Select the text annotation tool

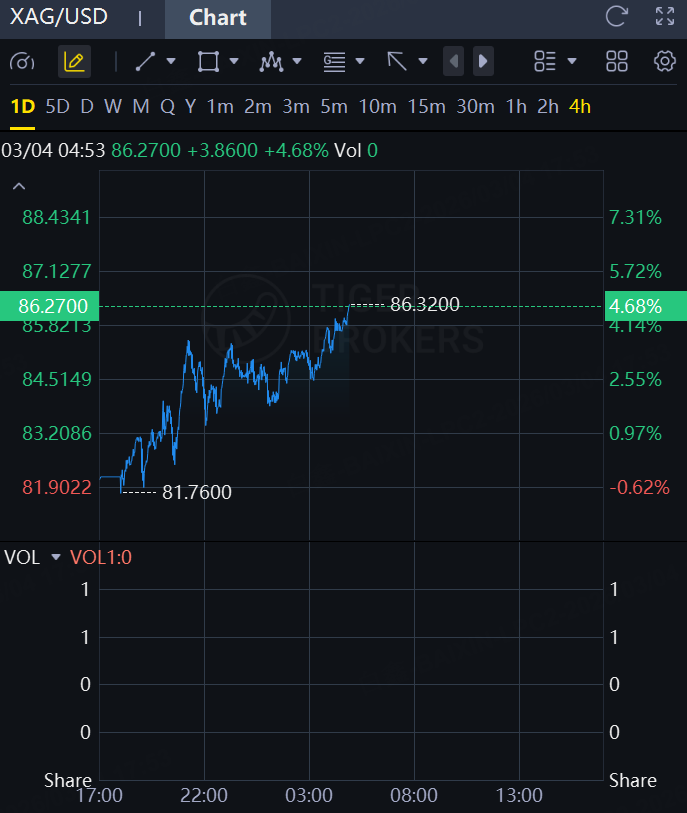[334, 62]
